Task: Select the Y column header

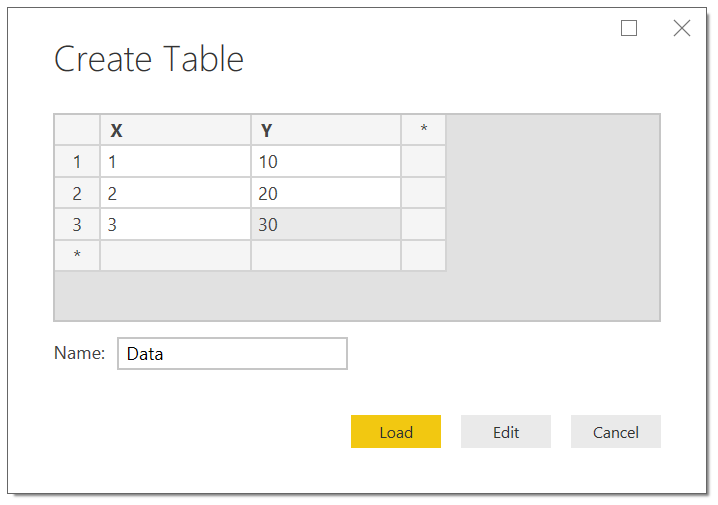Action: coord(326,130)
